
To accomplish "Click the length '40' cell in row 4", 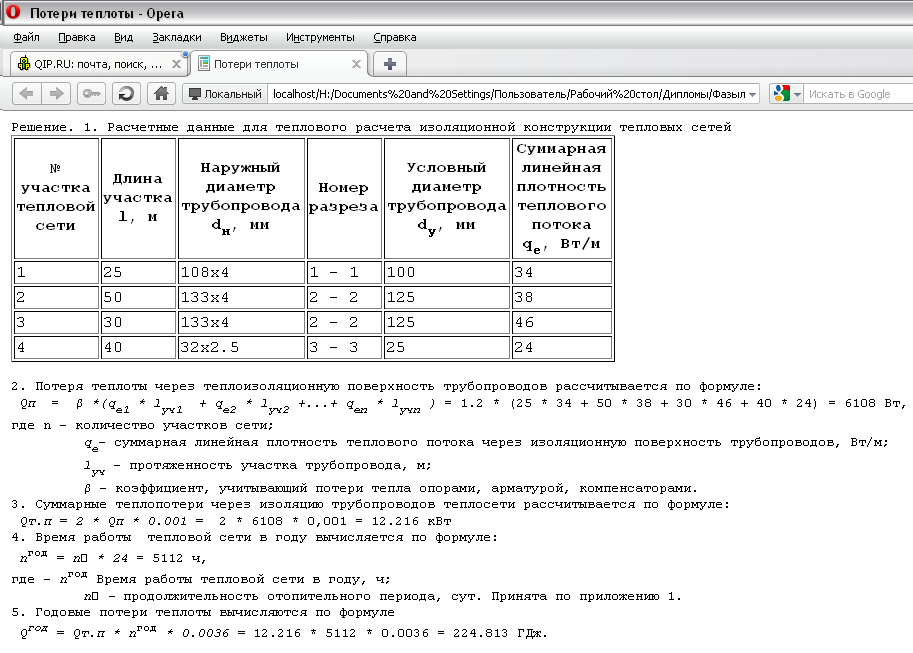I will click(138, 347).
